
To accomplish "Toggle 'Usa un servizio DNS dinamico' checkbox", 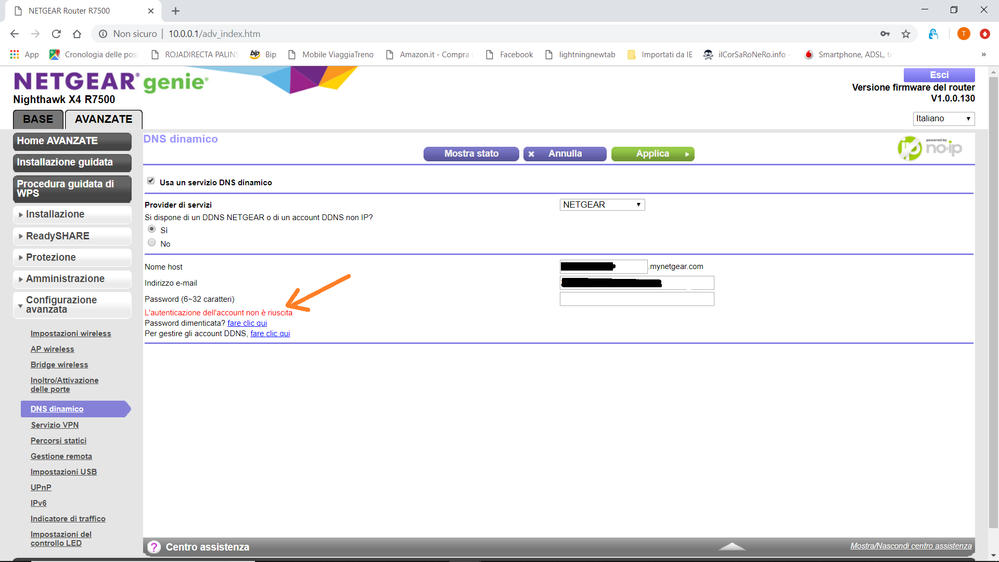I will click(x=151, y=182).
